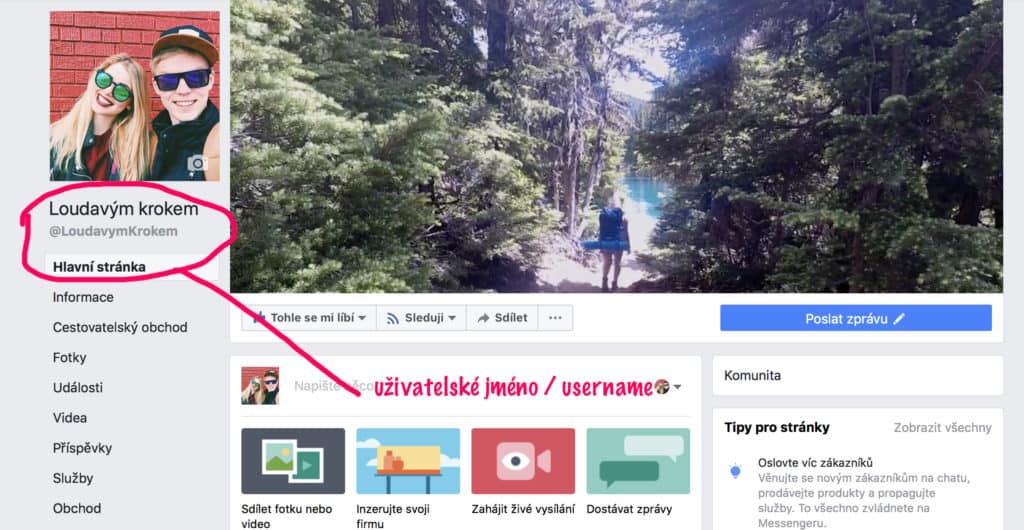The image size is (1024, 530).
Task: Click the @LoudavymKrokem username
Action: [x=113, y=232]
